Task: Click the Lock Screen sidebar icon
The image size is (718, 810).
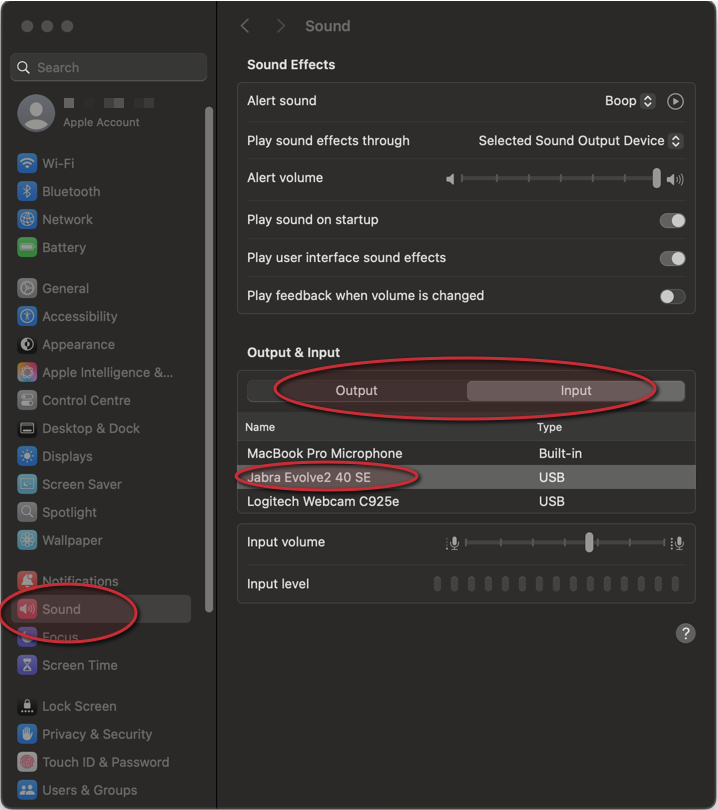Action: [x=25, y=706]
